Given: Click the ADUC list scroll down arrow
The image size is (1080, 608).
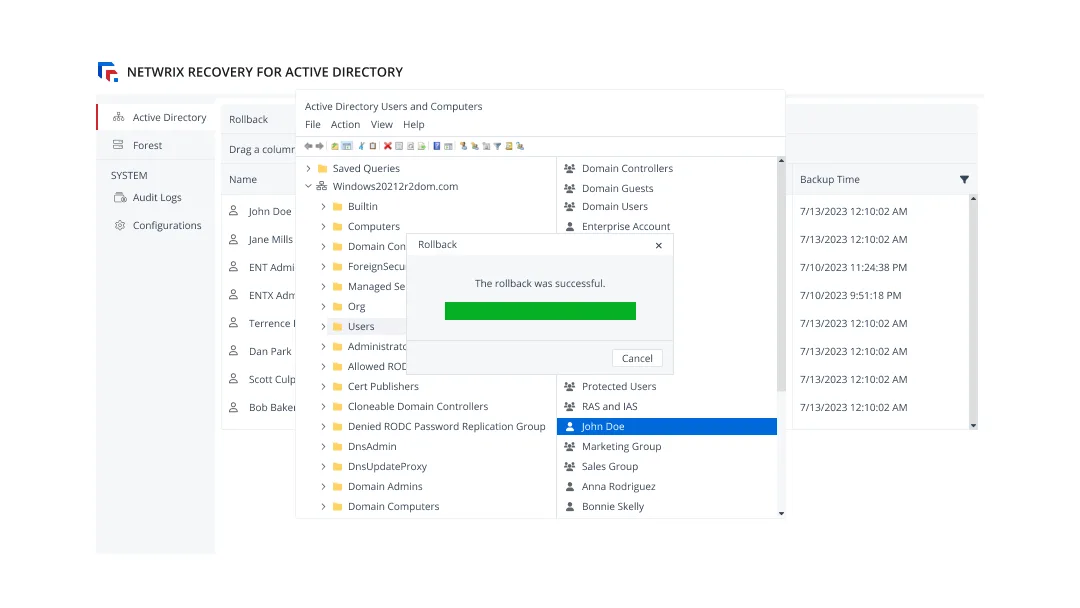Looking at the screenshot, I should coord(781,513).
